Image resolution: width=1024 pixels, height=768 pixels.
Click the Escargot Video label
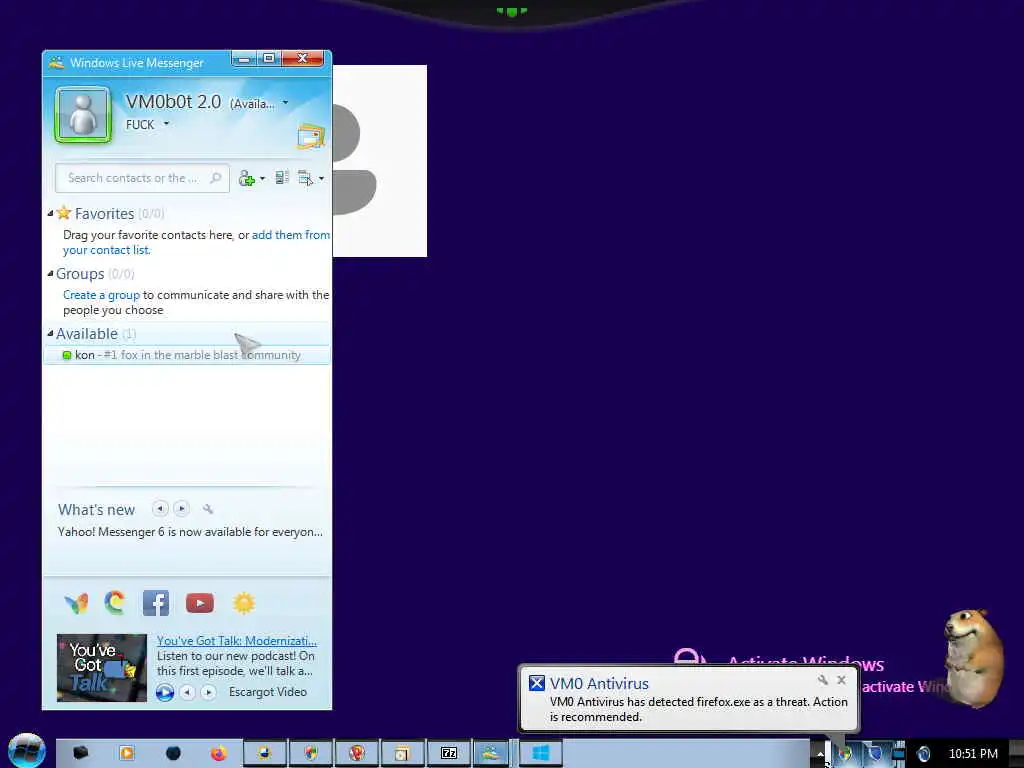click(268, 692)
